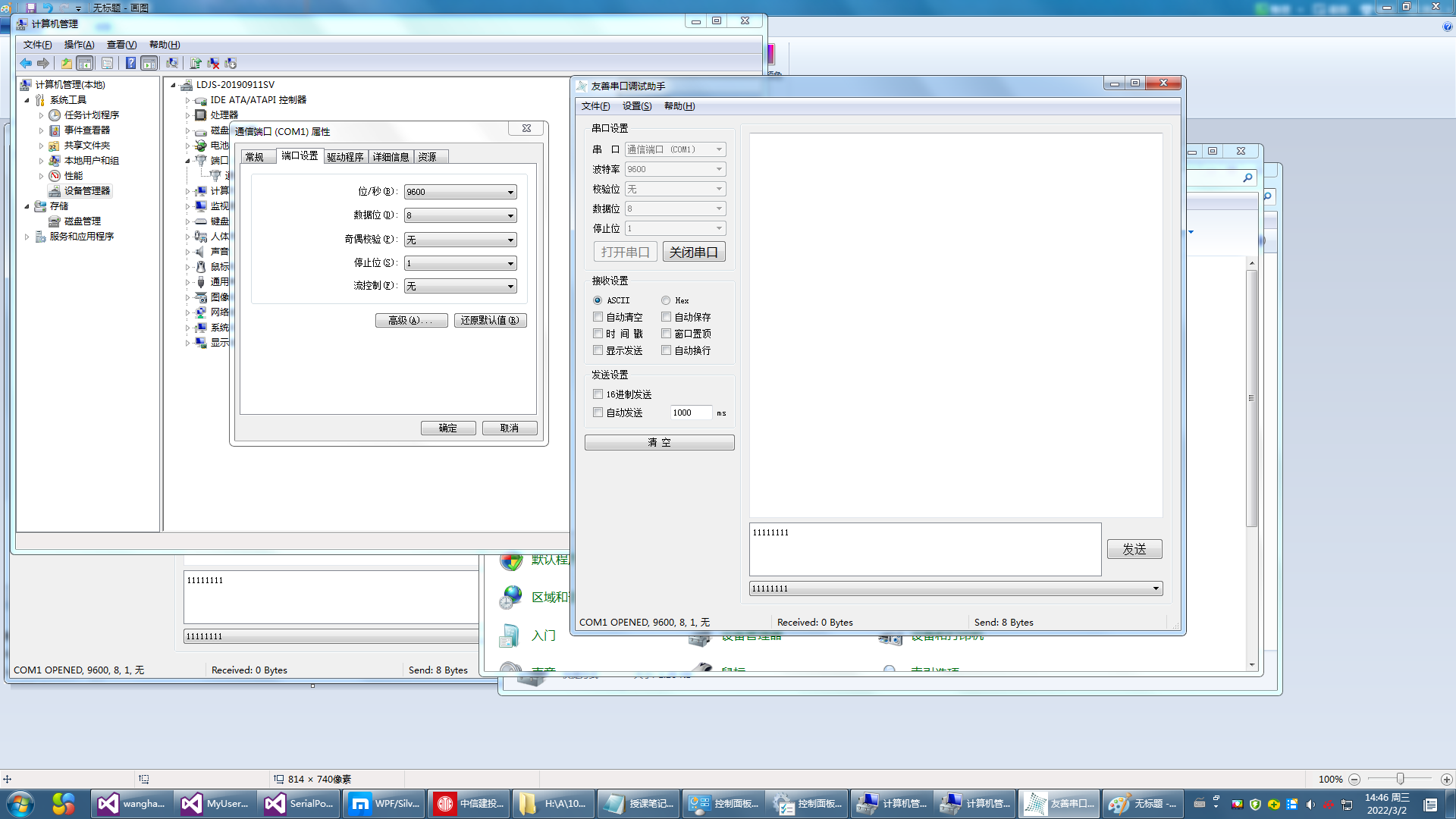This screenshot has width=1456, height=819.
Task: Select Device Manager in the tree
Action: coord(86,191)
